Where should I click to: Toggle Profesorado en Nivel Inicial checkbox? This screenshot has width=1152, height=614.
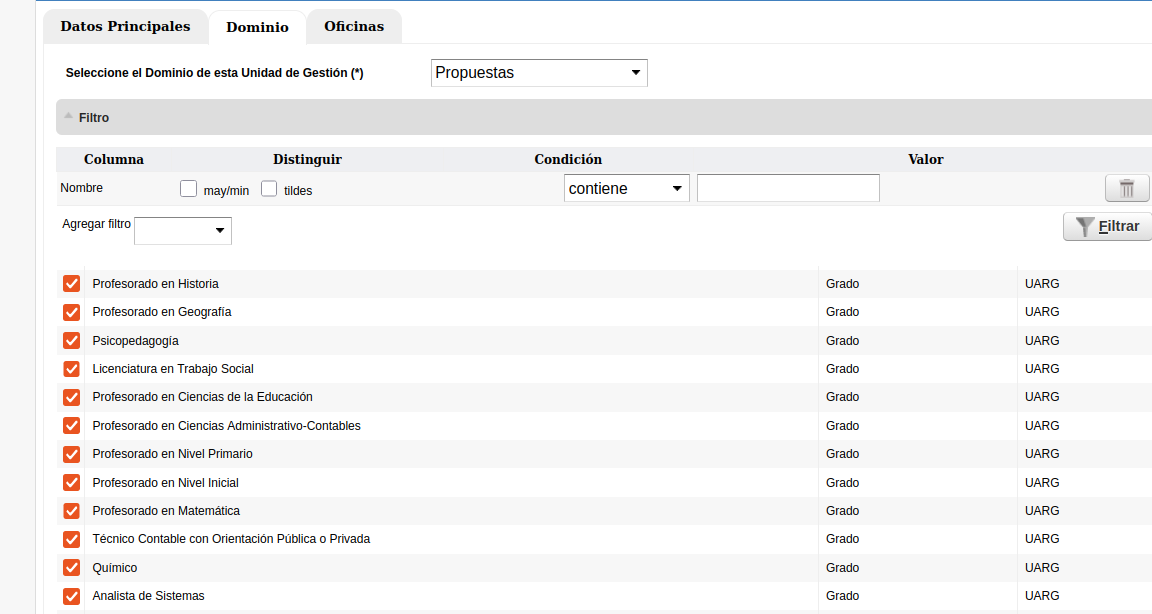[x=71, y=483]
